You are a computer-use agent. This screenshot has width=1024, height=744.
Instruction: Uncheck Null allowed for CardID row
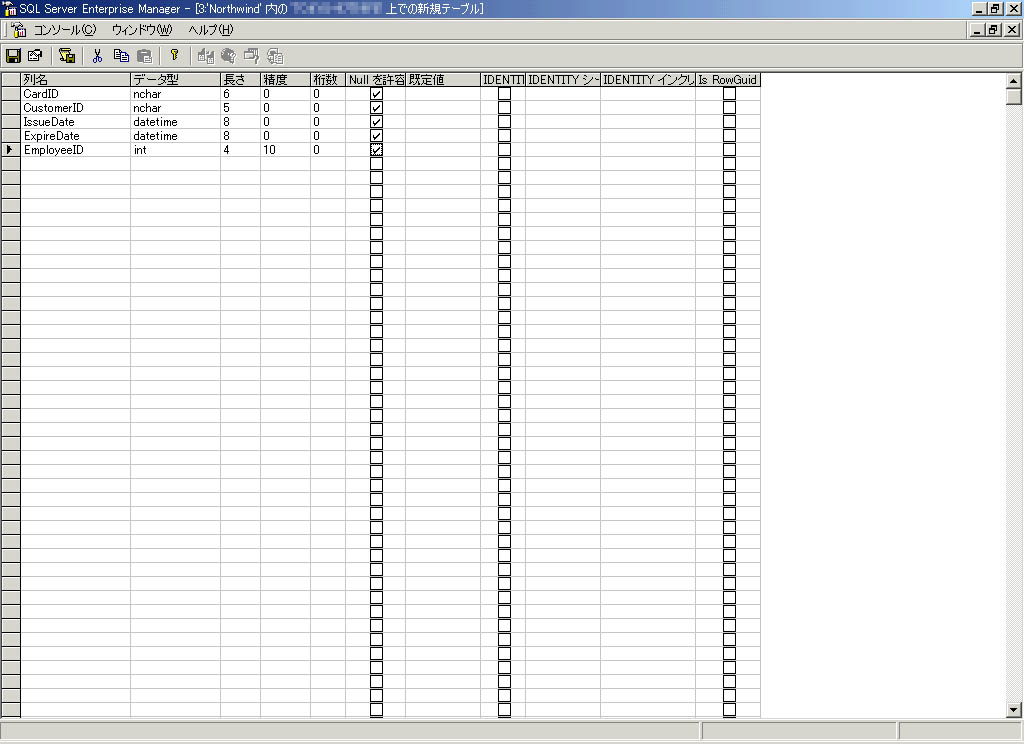(x=376, y=94)
